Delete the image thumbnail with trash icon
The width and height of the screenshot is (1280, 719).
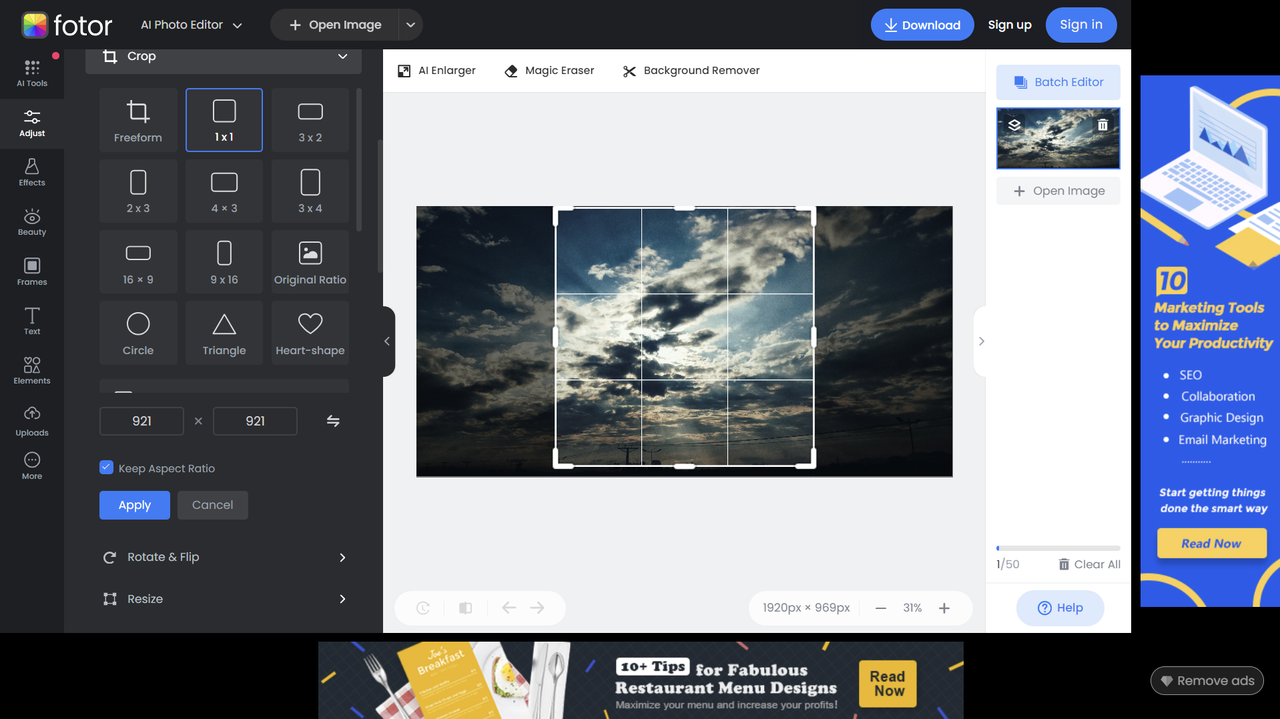pyautogui.click(x=1103, y=125)
